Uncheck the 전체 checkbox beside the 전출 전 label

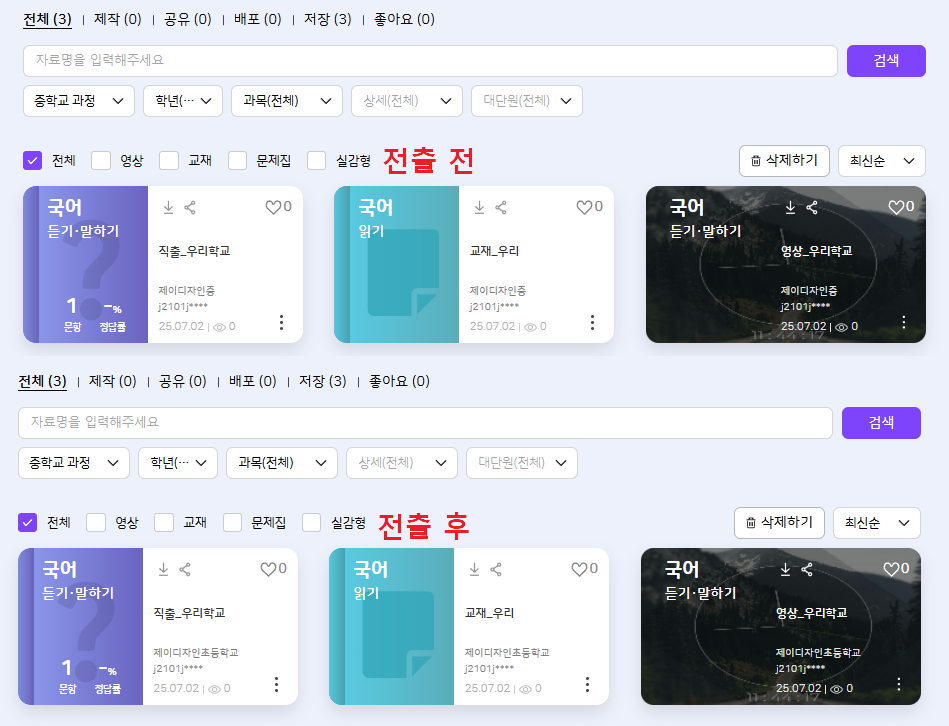(33, 160)
